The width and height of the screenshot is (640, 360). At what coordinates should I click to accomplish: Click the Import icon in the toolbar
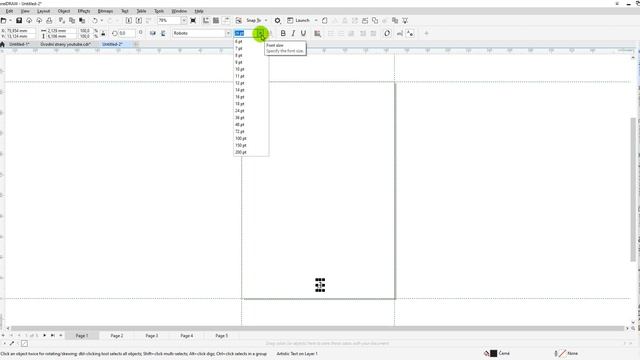(x=129, y=20)
